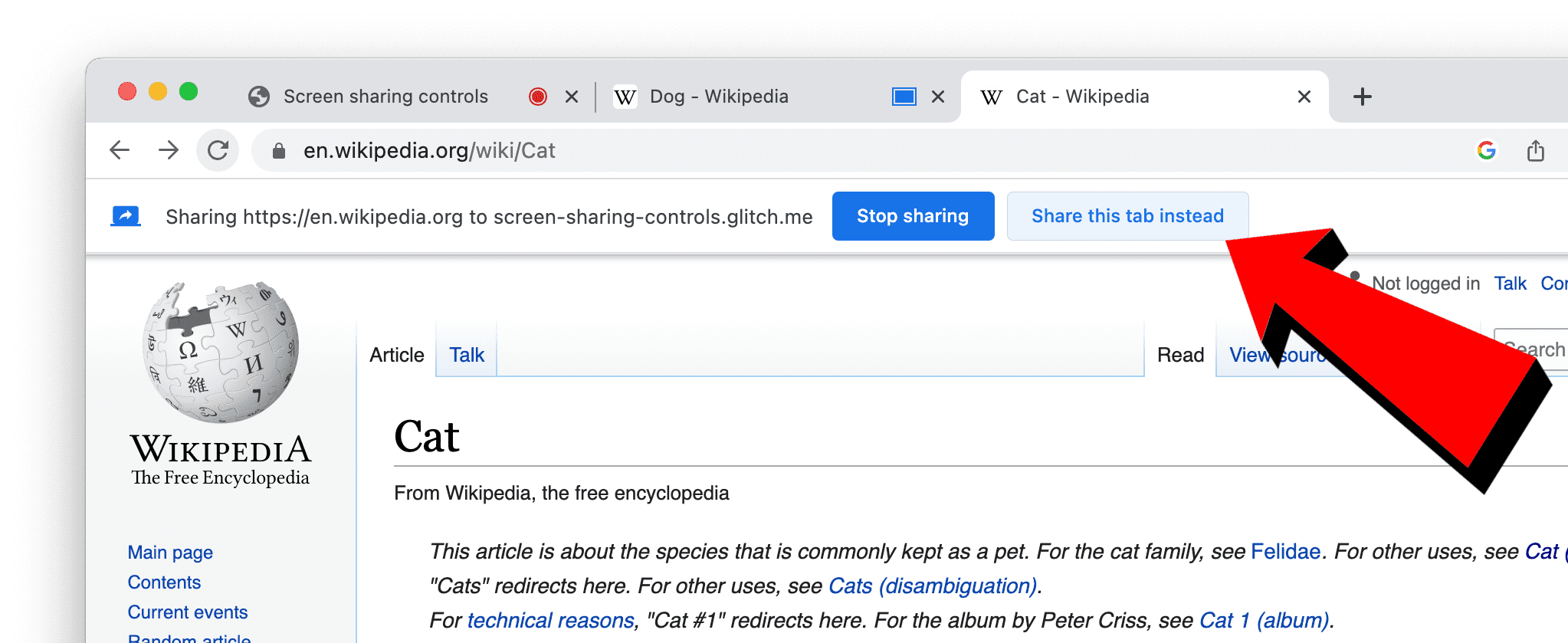Switch to the Dog - Wikipedia tab
This screenshot has width=1568, height=643.
click(x=719, y=96)
